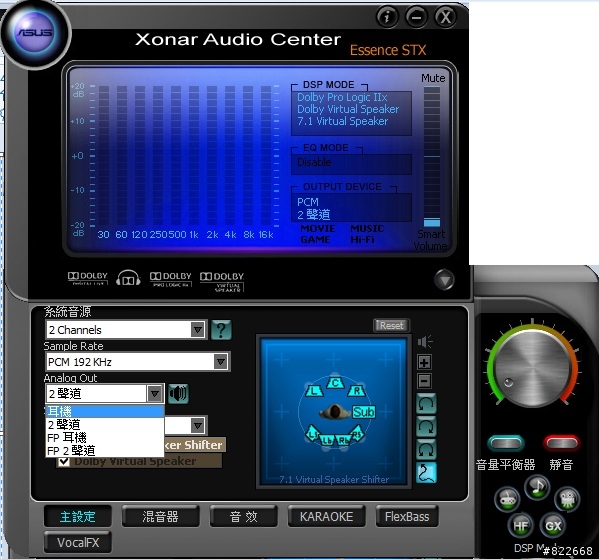This screenshot has width=599, height=559.
Task: Click the GAME indicator label
Action: (x=315, y=240)
